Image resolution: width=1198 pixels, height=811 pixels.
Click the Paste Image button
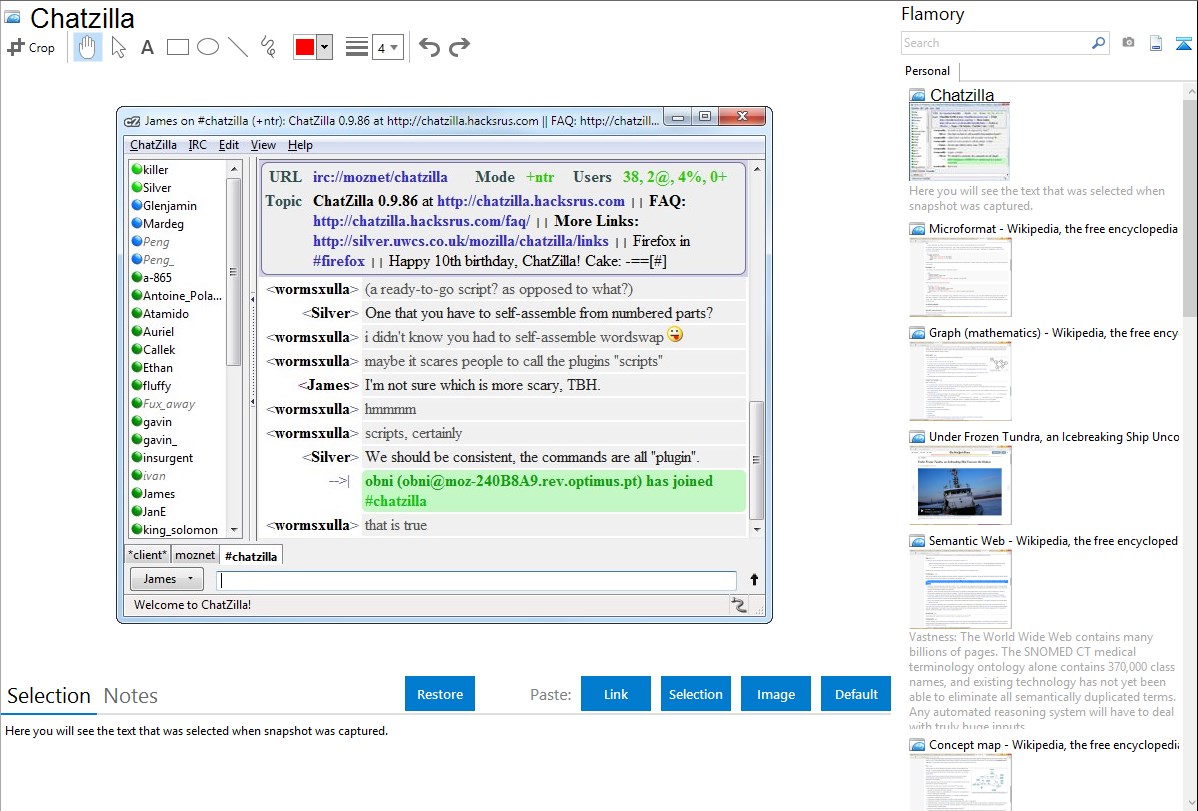tap(775, 694)
